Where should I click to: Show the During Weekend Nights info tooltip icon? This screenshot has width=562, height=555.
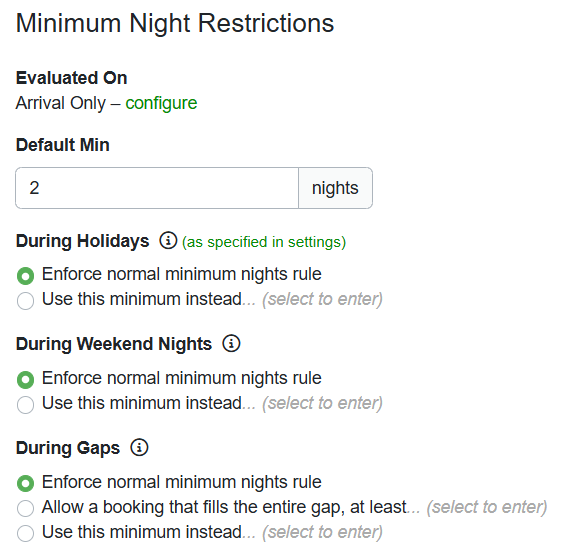pyautogui.click(x=231, y=343)
